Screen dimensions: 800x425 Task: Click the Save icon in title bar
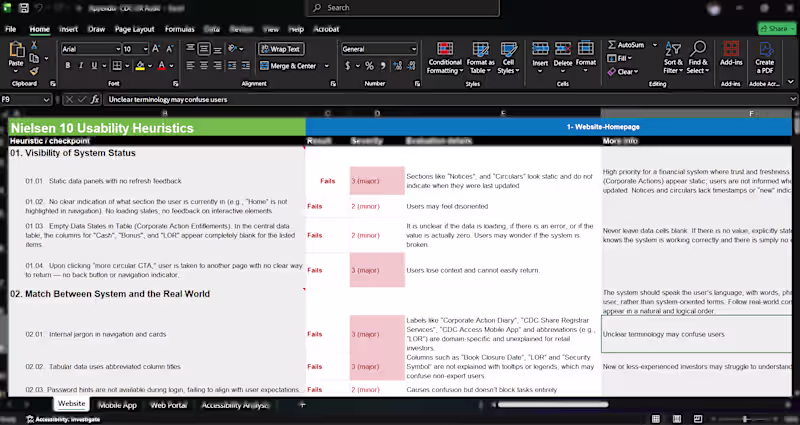coord(23,8)
